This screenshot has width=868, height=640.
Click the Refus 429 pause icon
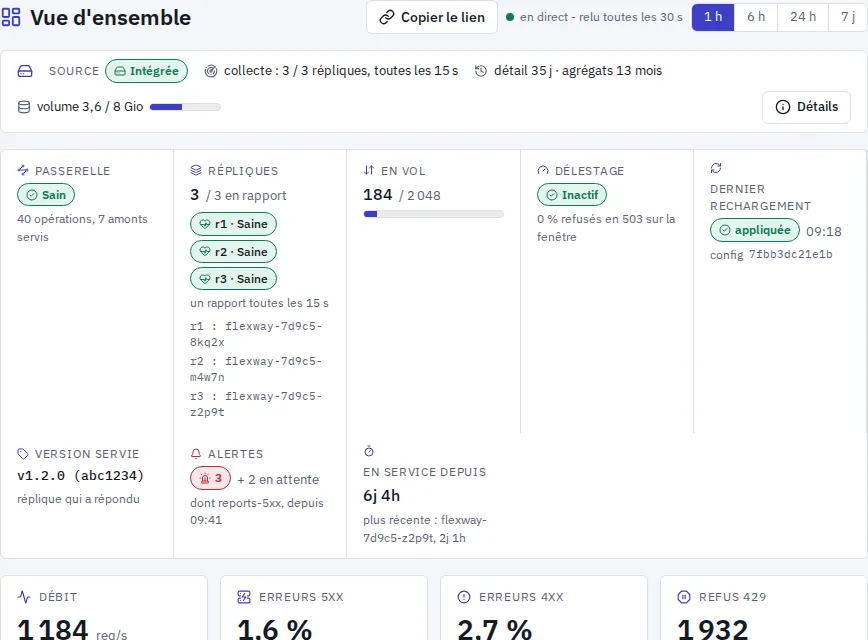pos(684,597)
